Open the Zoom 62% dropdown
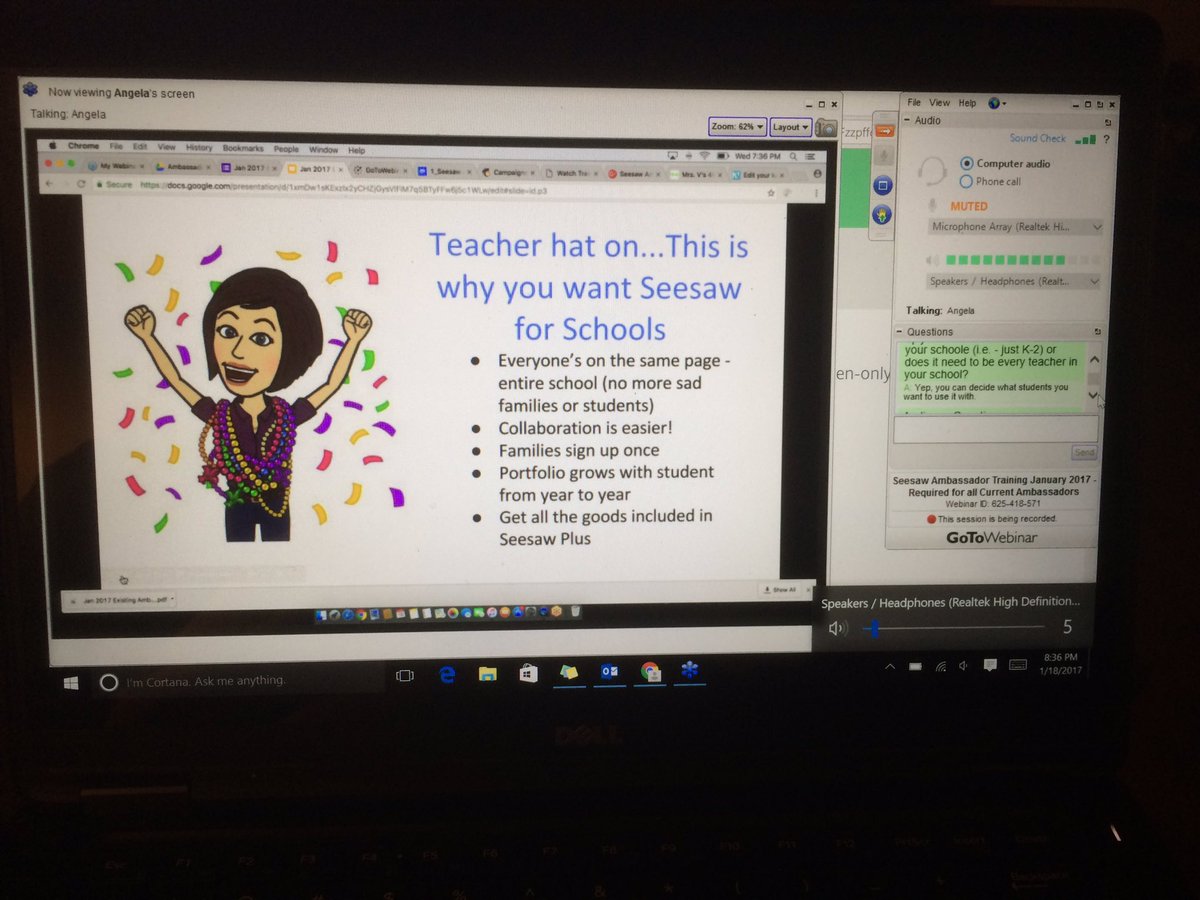Screen dimensions: 1200x900 pos(738,127)
